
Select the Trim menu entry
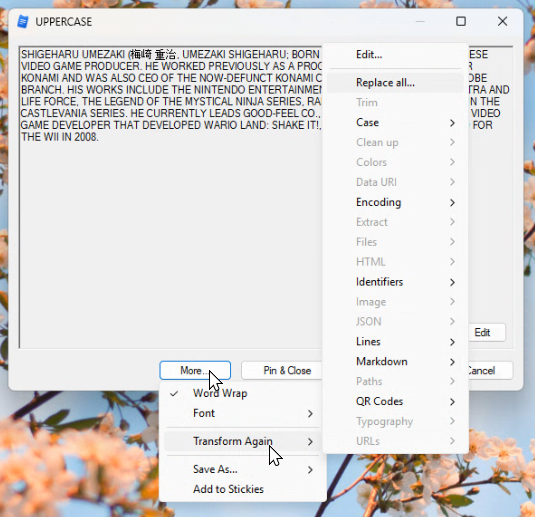point(395,102)
